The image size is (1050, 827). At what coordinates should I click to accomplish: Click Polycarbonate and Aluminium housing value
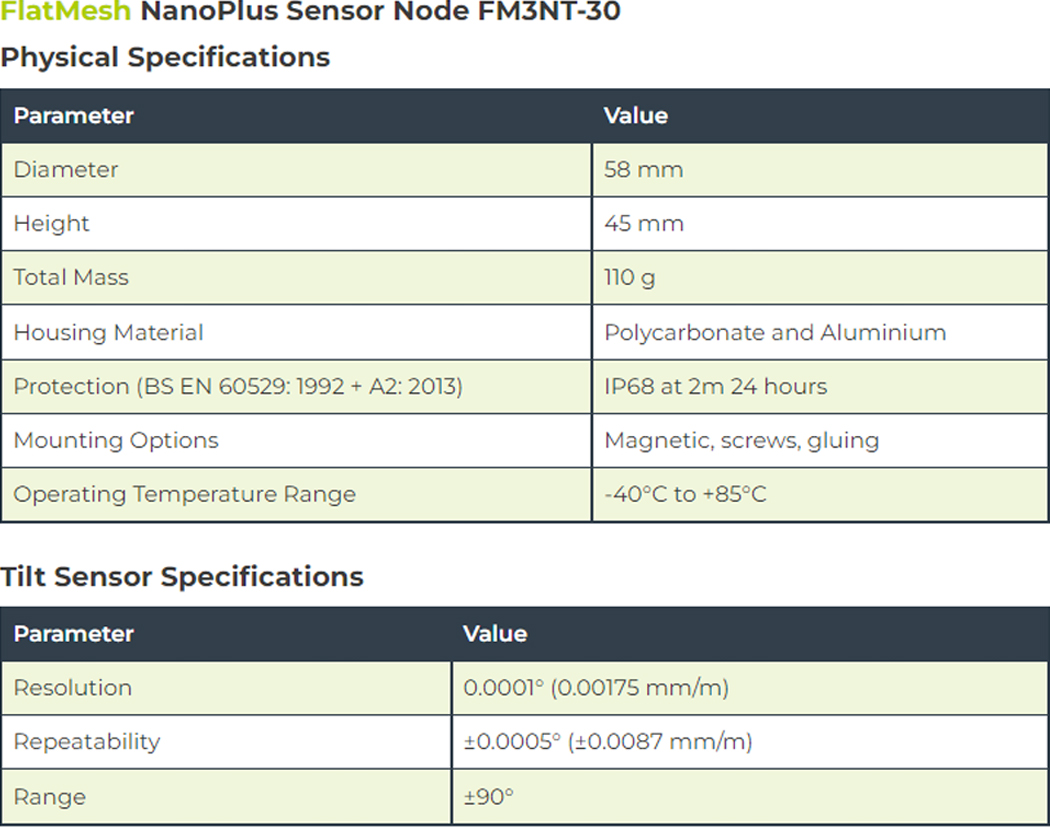tap(775, 333)
